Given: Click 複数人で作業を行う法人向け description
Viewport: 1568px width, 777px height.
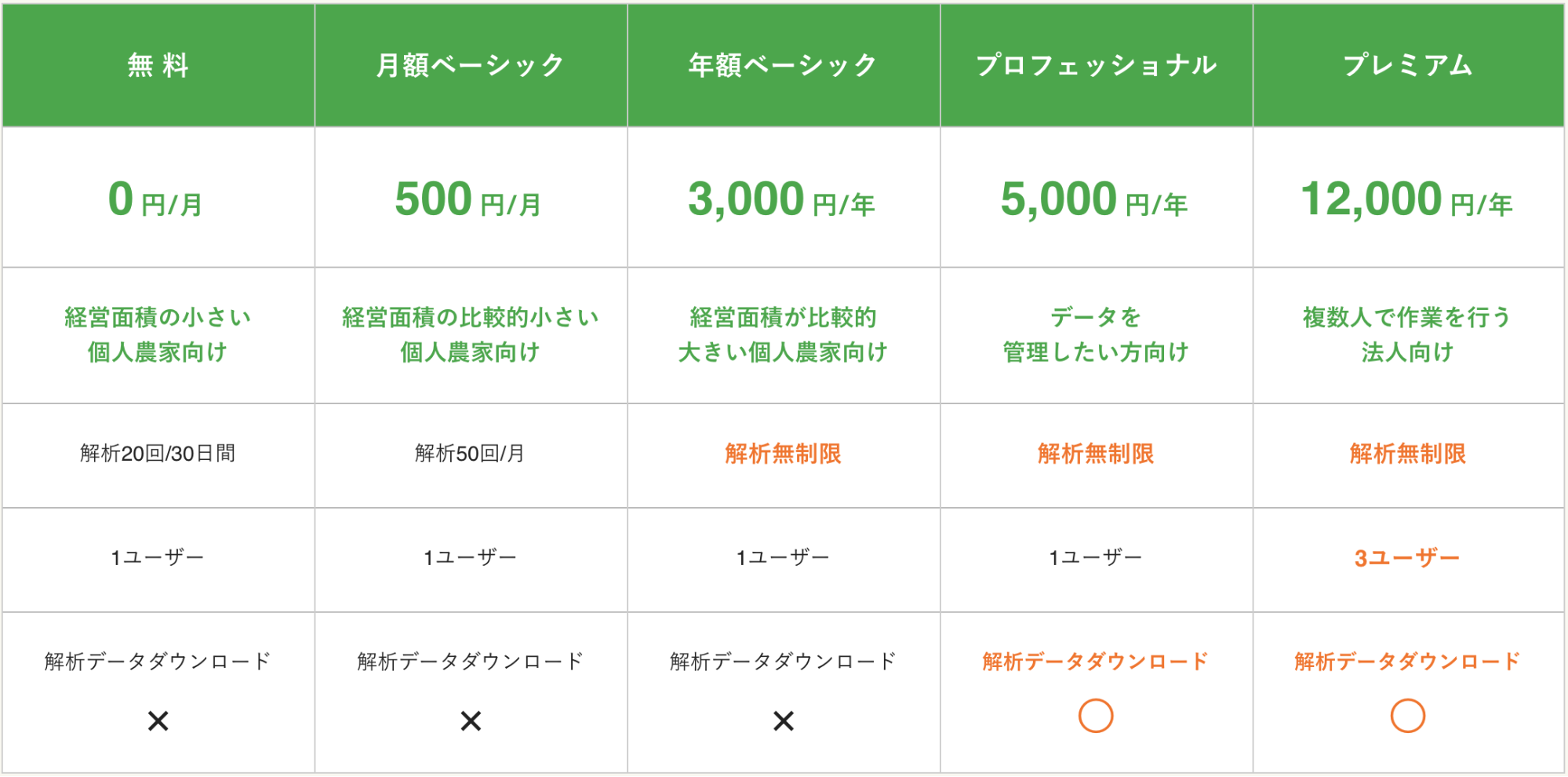Looking at the screenshot, I should 1407,335.
